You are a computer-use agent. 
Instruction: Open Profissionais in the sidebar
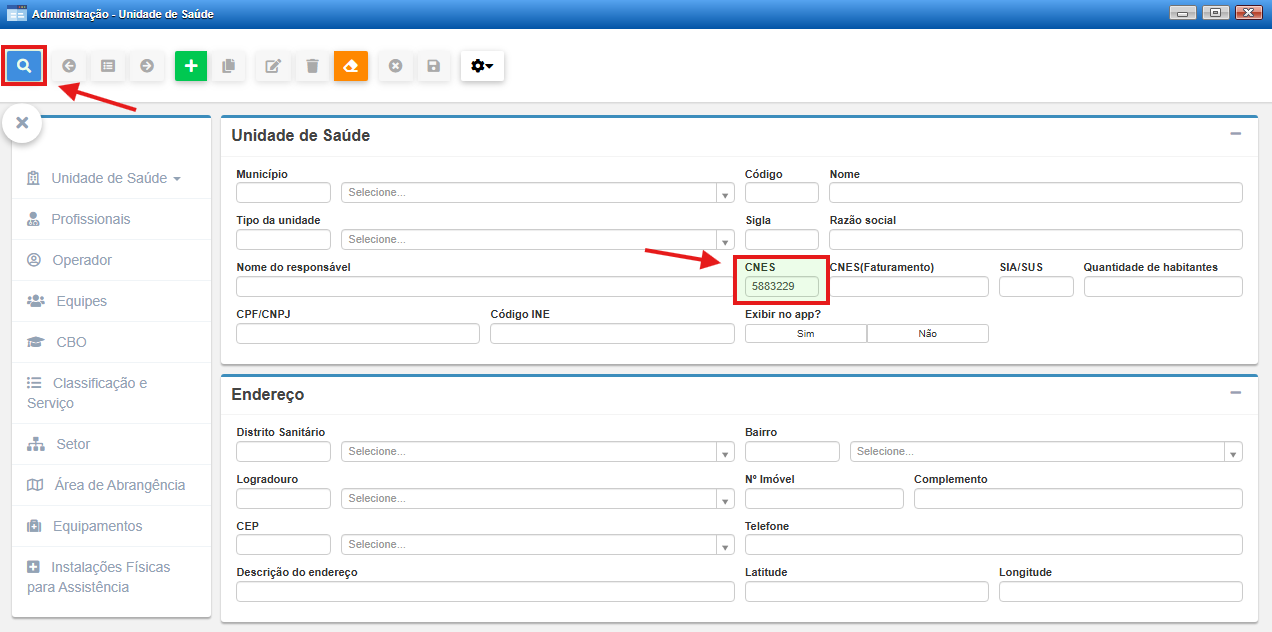point(90,219)
